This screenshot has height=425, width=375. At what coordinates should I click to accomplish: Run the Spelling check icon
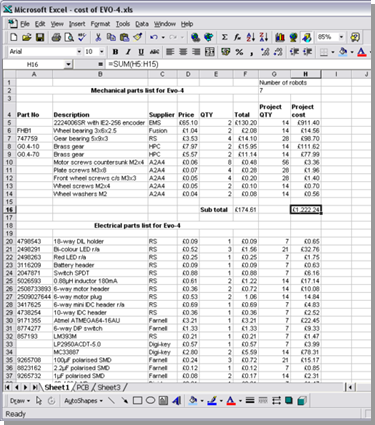coord(82,37)
